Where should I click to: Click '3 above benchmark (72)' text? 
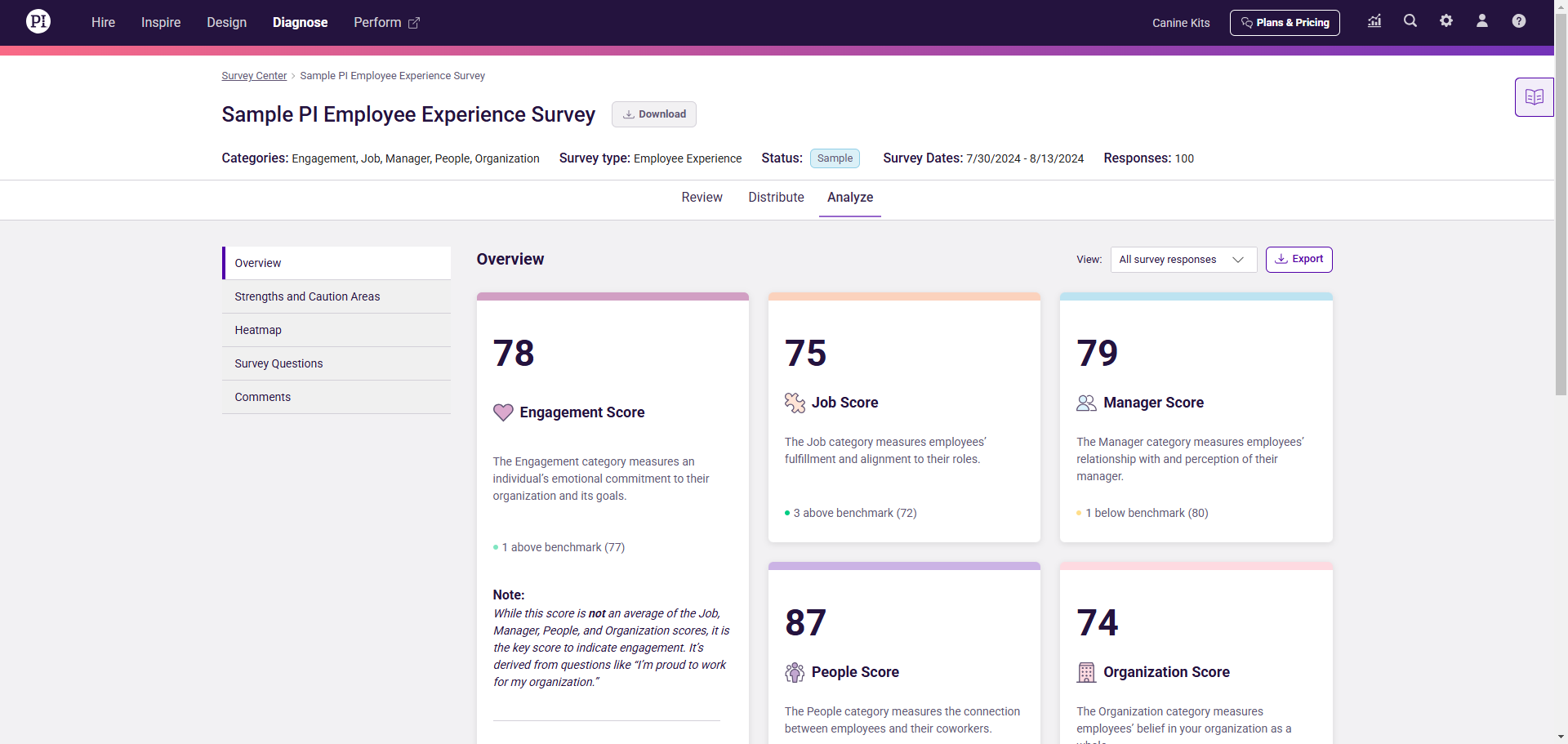point(855,513)
